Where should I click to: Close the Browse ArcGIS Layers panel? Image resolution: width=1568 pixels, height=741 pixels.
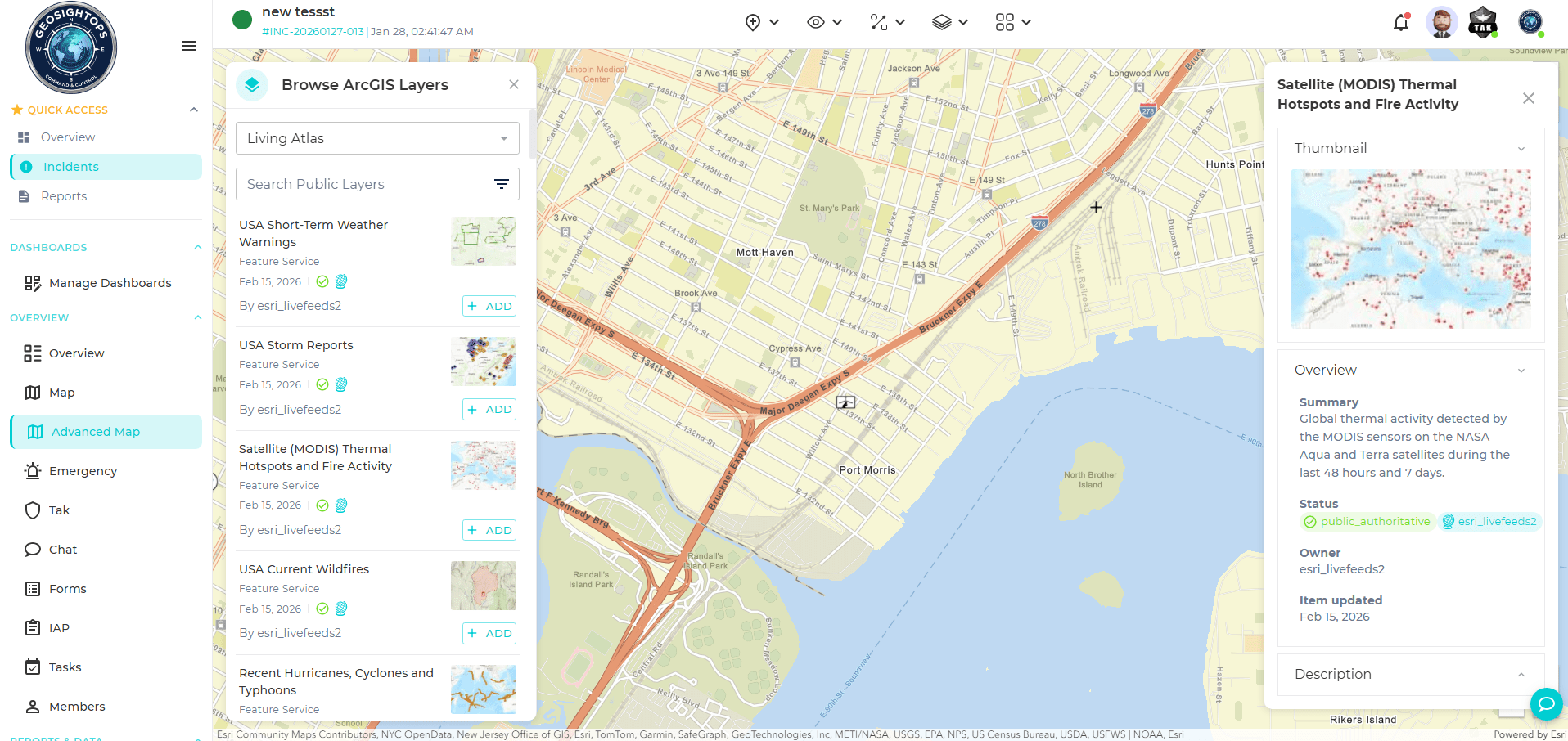coord(514,84)
